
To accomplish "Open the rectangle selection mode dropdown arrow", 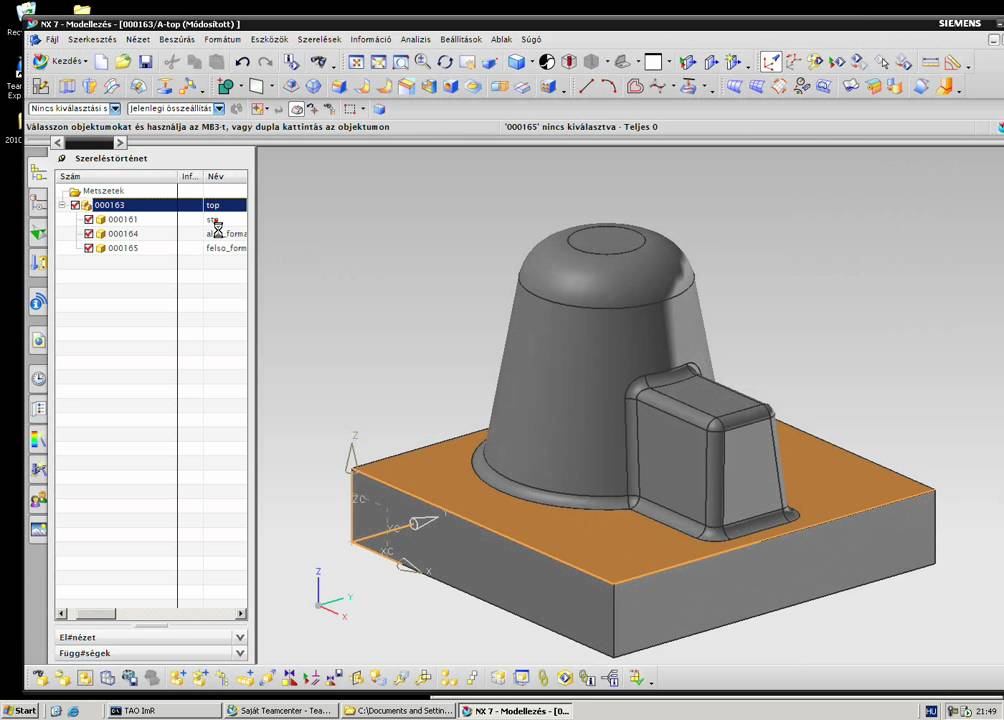I will coord(362,109).
